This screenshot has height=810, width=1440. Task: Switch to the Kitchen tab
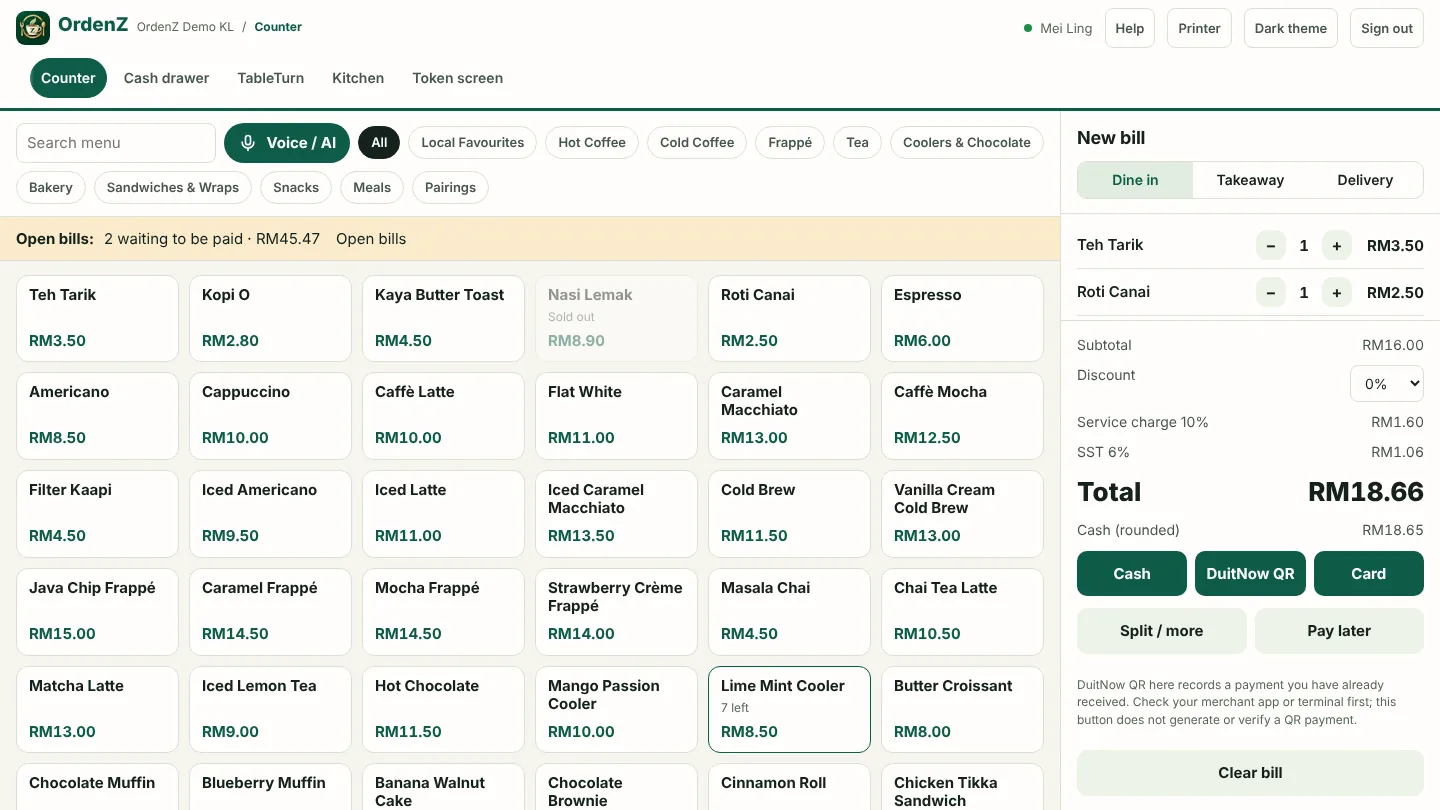point(358,78)
